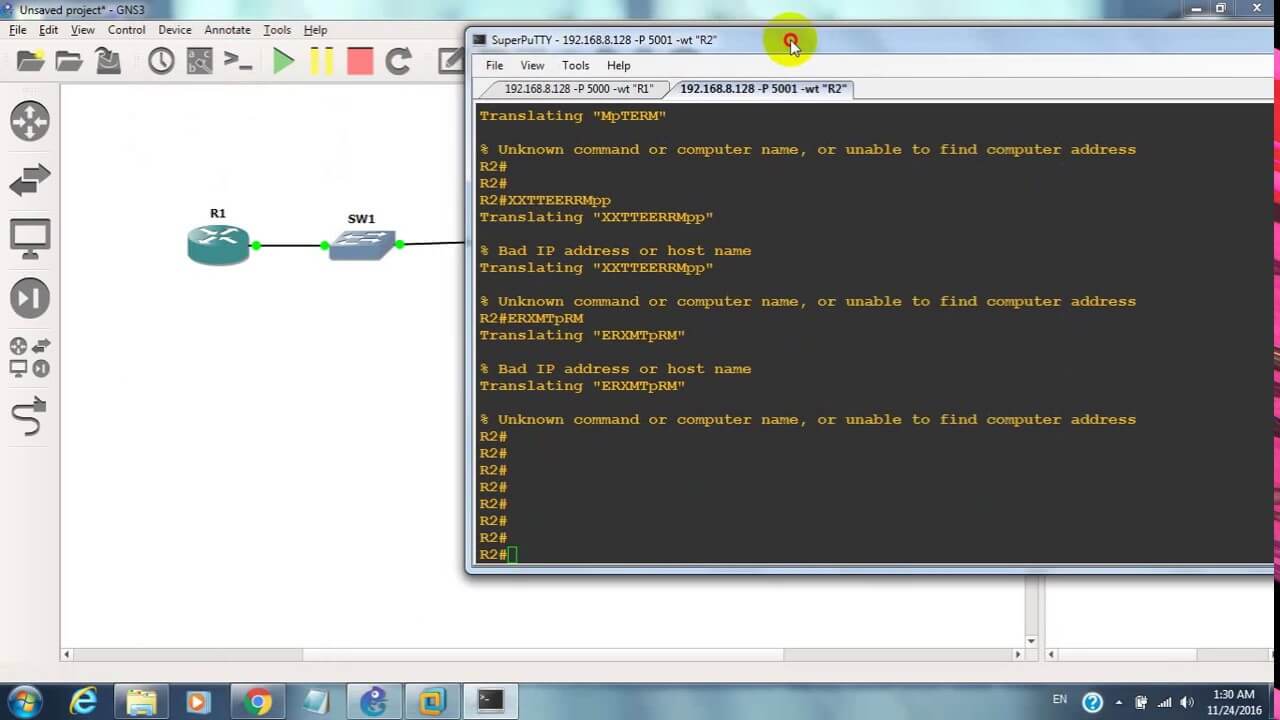Select router R1 on the canvas
This screenshot has width=1280, height=720.
218,245
